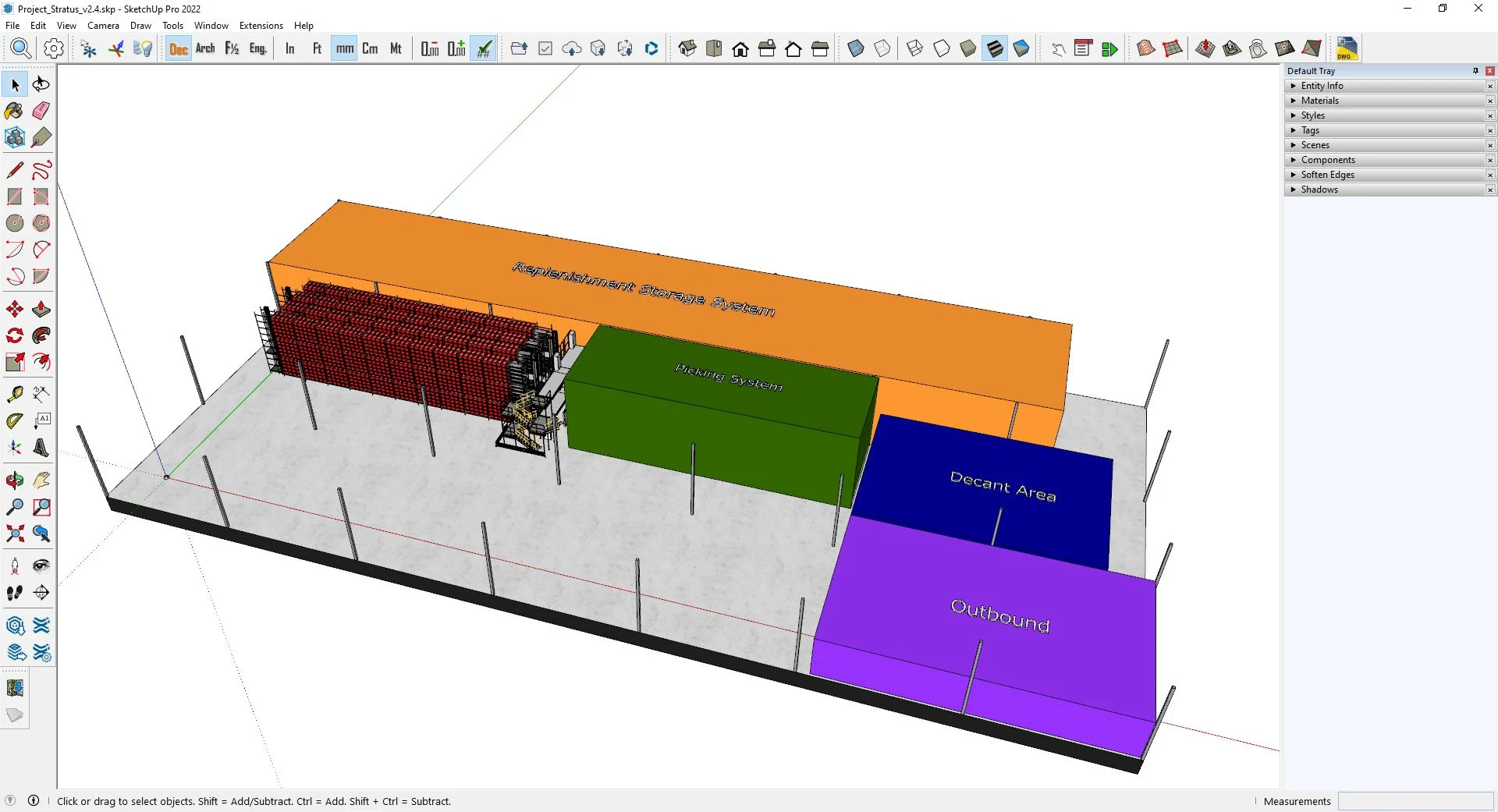This screenshot has width=1498, height=812.
Task: Switch to Architectural units format
Action: [205, 48]
